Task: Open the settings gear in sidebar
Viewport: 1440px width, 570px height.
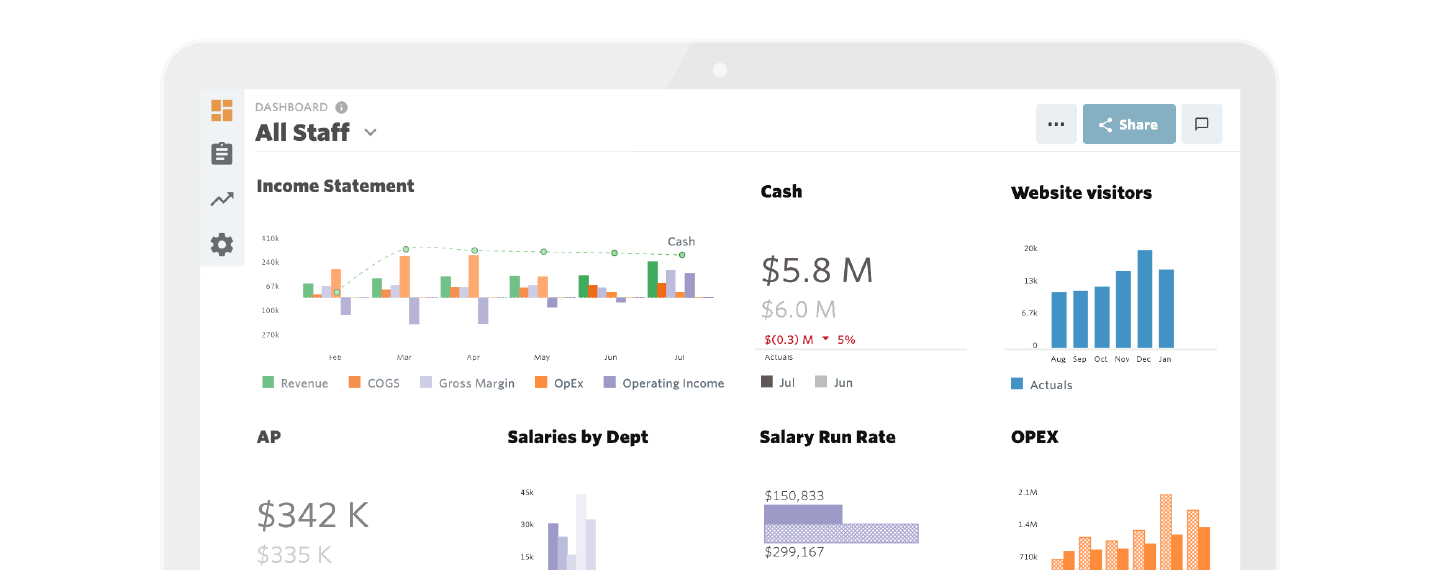Action: click(222, 244)
